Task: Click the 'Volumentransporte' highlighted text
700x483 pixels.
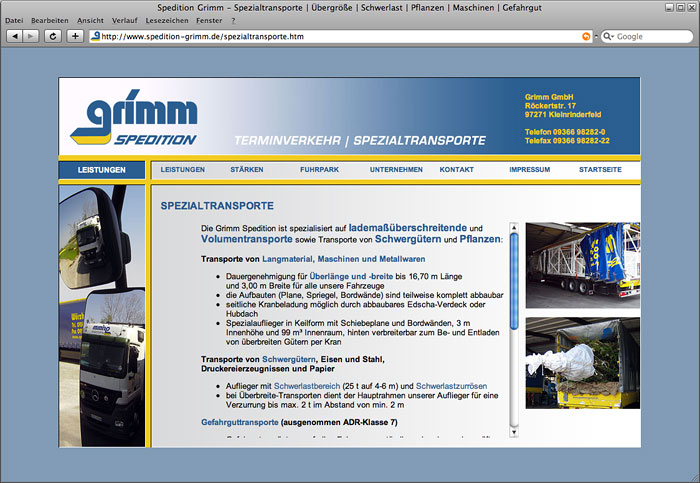Action: pos(246,239)
